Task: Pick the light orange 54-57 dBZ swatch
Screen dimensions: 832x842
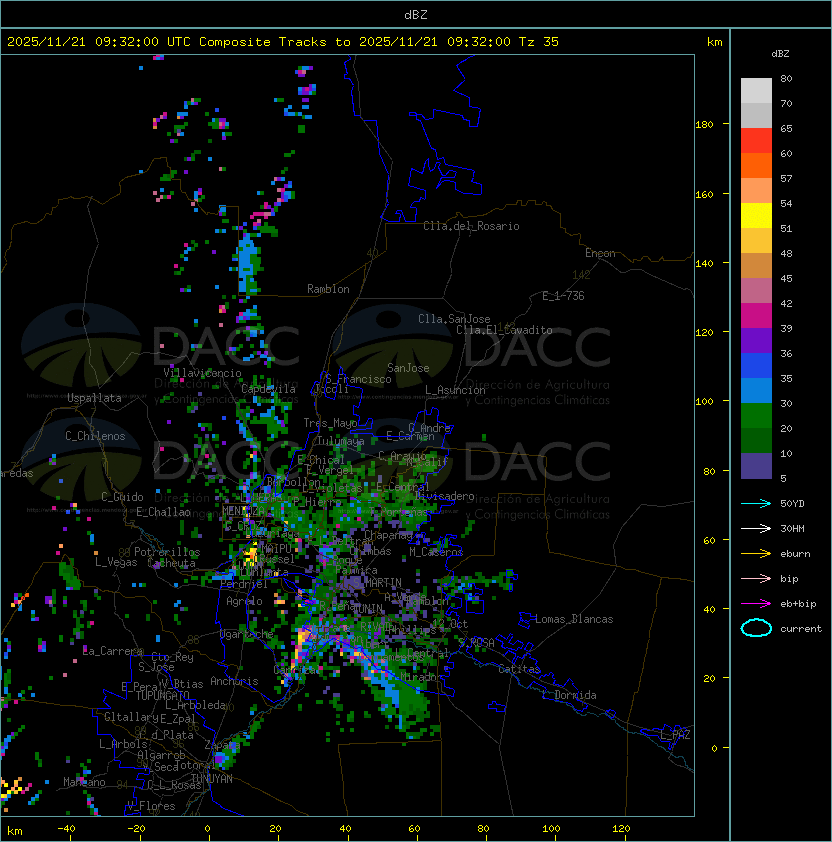Action: tap(756, 191)
